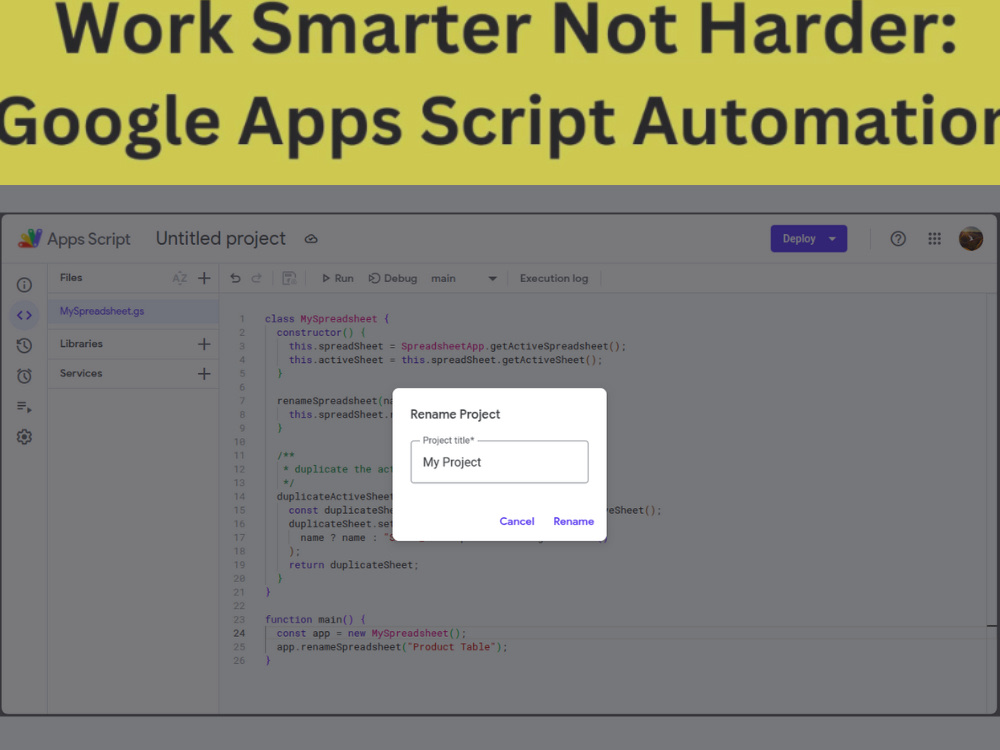Run the selected function
Viewport: 1000px width, 750px height.
[337, 278]
